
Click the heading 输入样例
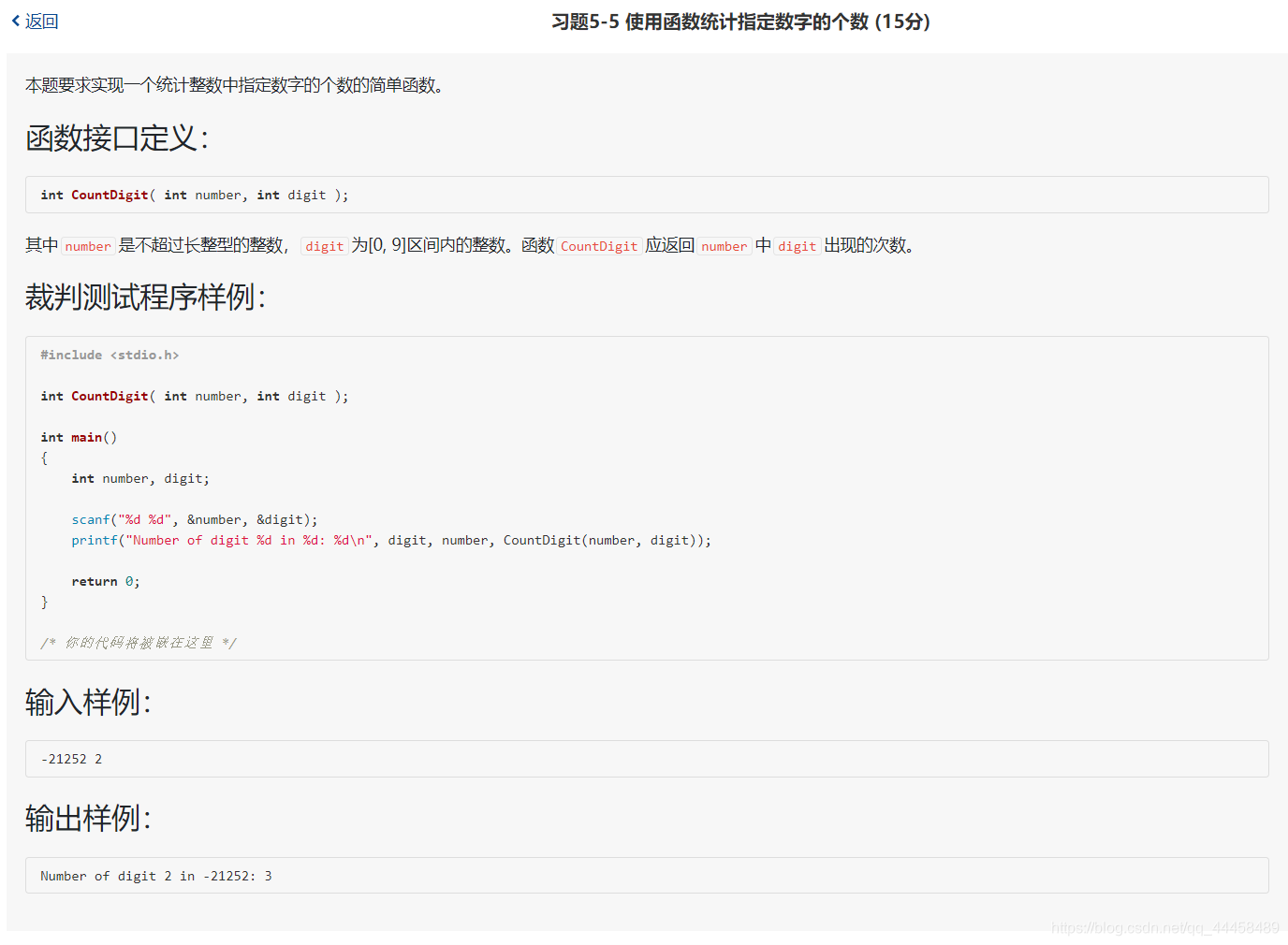88,702
